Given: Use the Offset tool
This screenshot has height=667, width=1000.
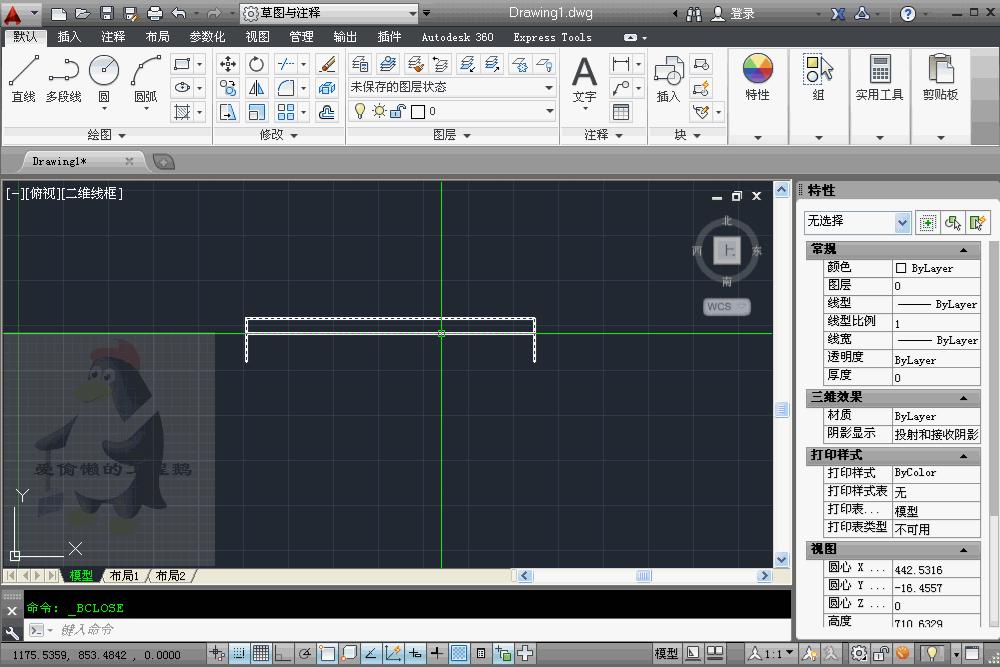Looking at the screenshot, I should tap(327, 112).
